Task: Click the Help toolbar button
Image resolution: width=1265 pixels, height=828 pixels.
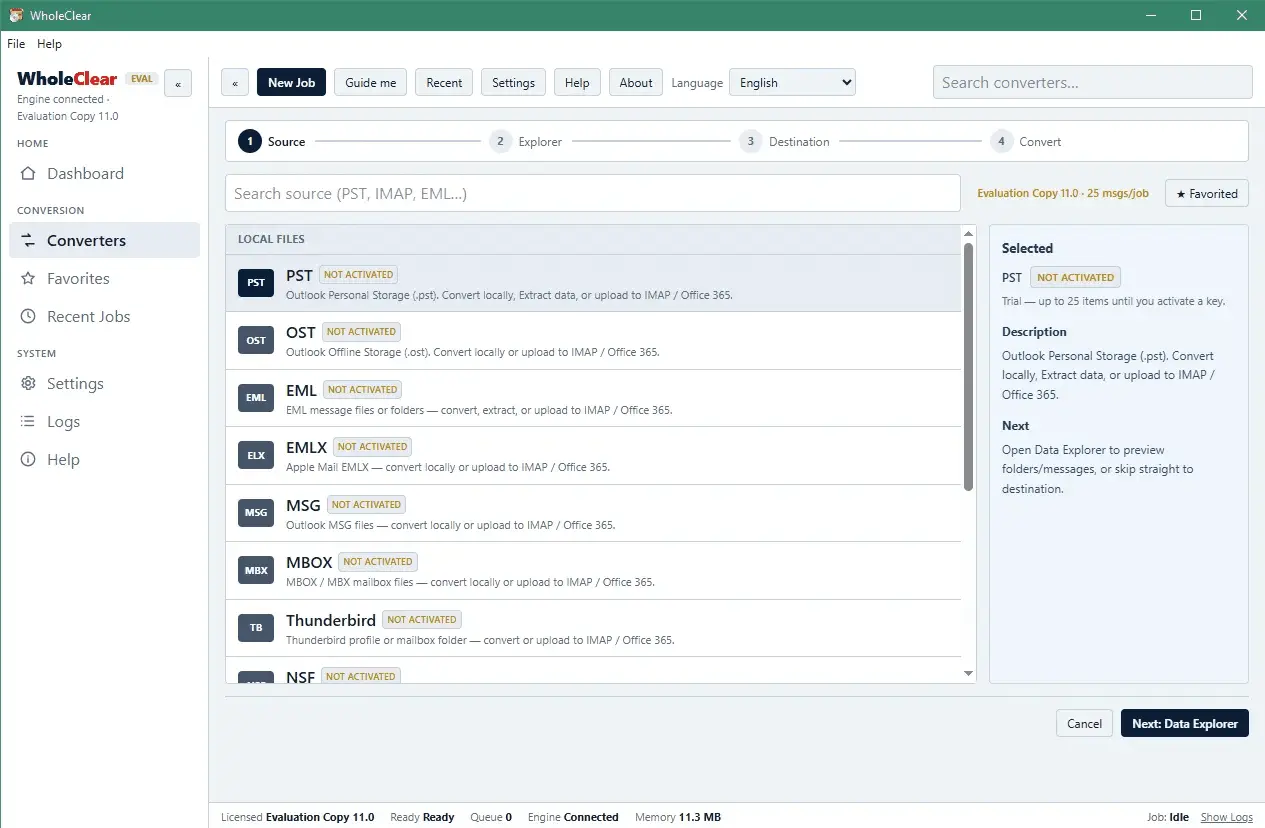Action: [x=577, y=83]
